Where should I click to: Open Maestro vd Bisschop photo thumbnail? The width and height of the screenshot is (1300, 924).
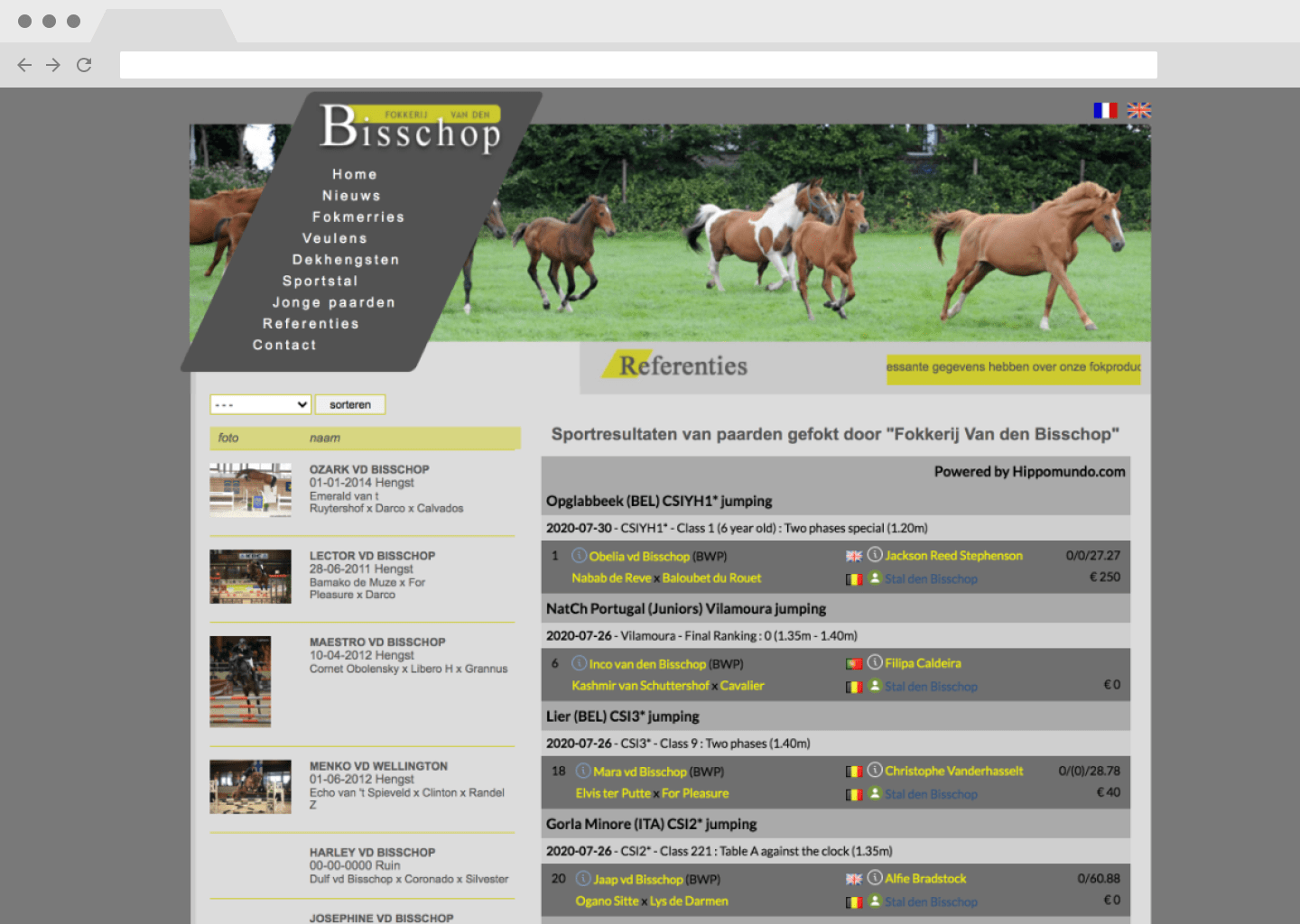[240, 681]
